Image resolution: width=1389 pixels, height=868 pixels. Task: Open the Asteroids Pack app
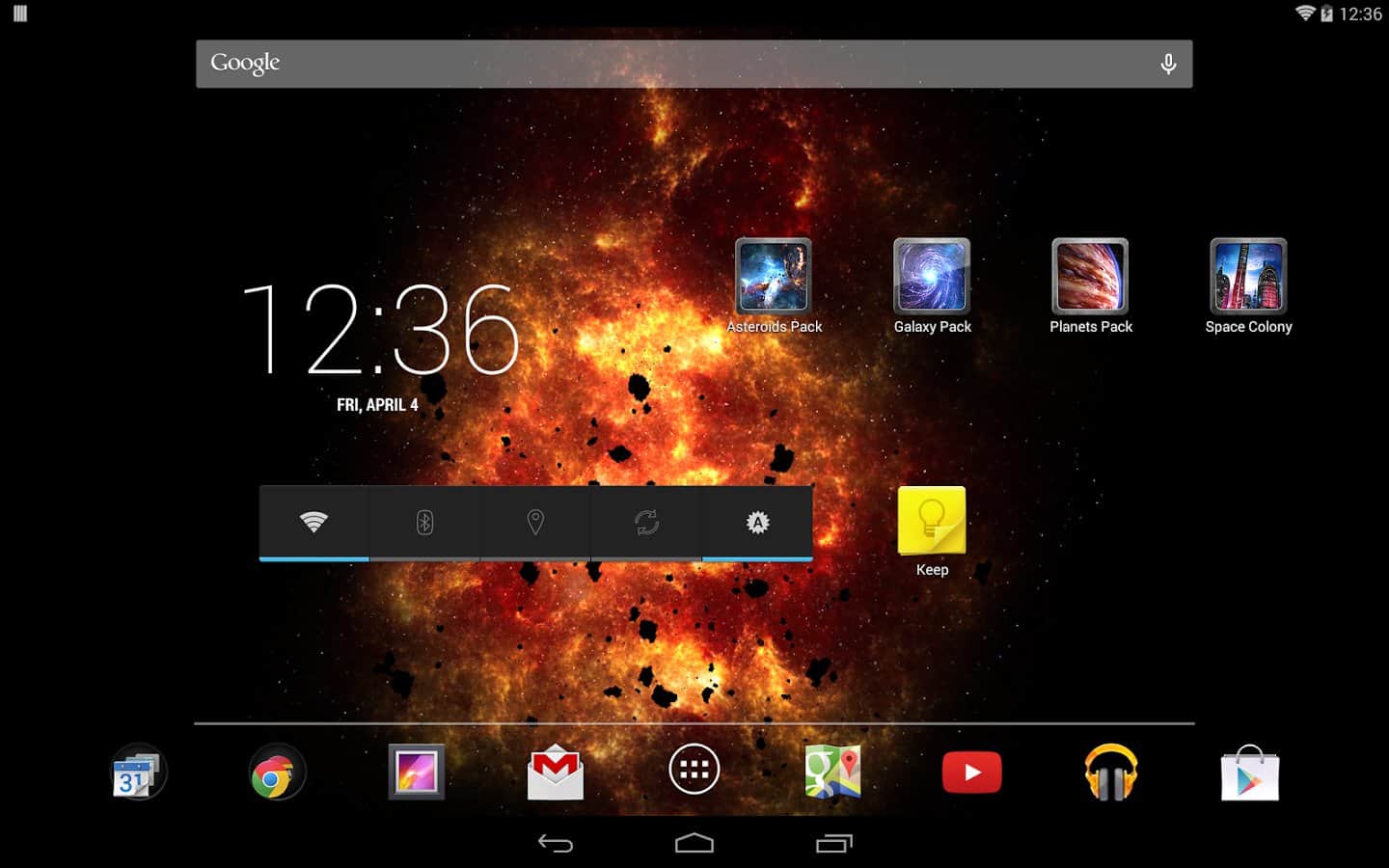tap(774, 277)
